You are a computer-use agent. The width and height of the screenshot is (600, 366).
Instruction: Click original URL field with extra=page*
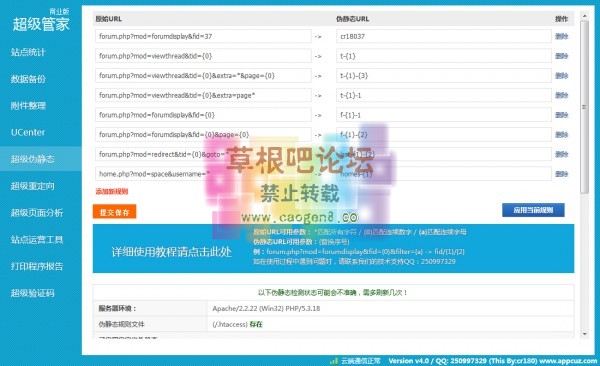click(x=203, y=95)
